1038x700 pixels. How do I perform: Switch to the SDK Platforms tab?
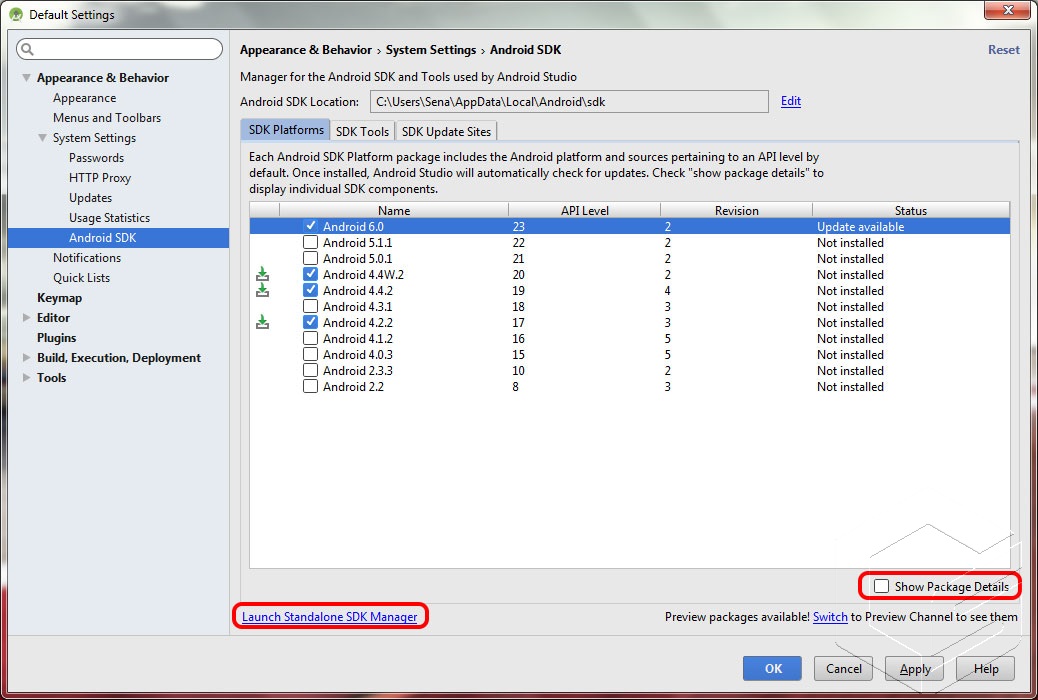(x=285, y=130)
